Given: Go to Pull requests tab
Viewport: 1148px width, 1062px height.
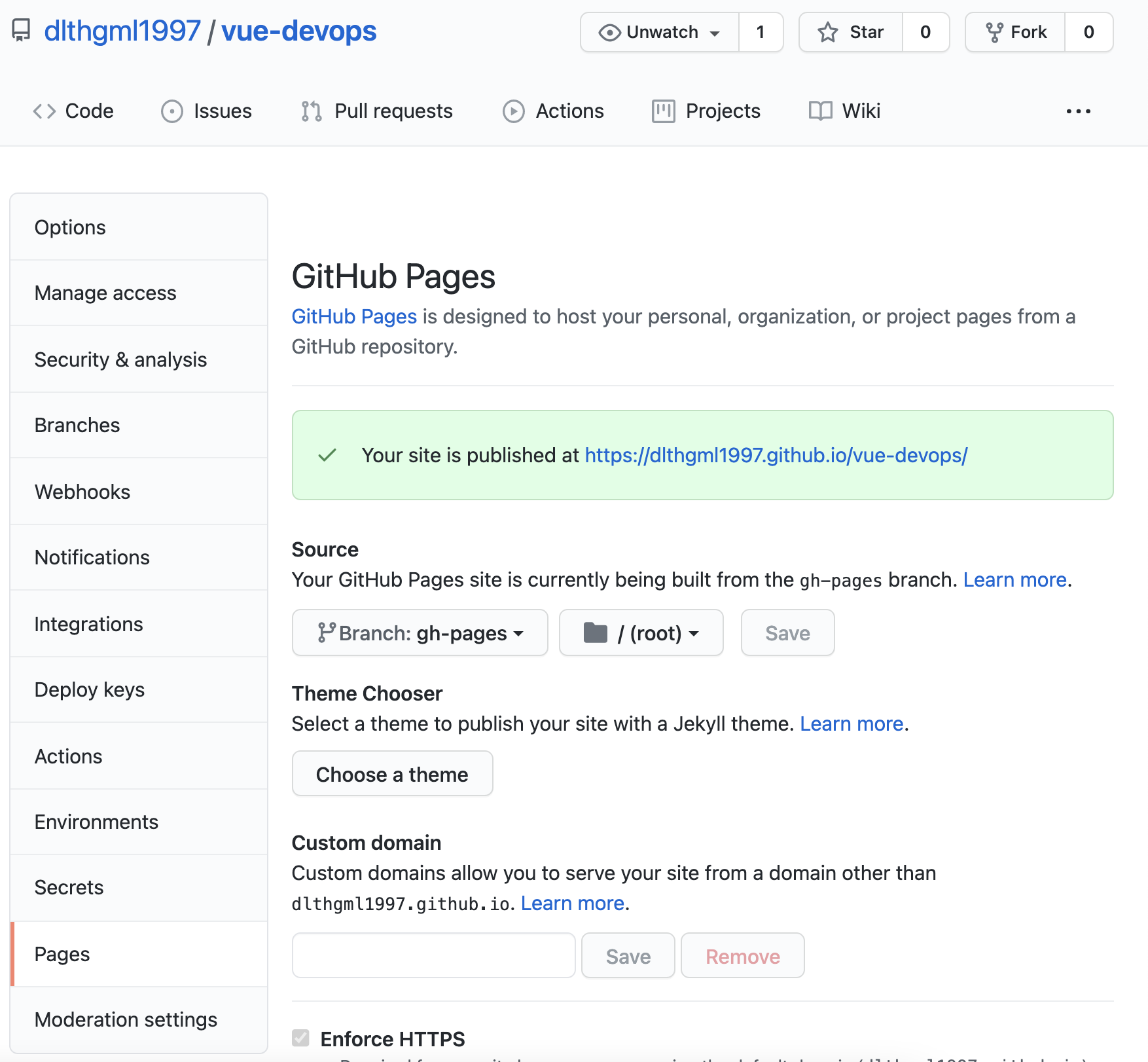Looking at the screenshot, I should click(x=377, y=111).
